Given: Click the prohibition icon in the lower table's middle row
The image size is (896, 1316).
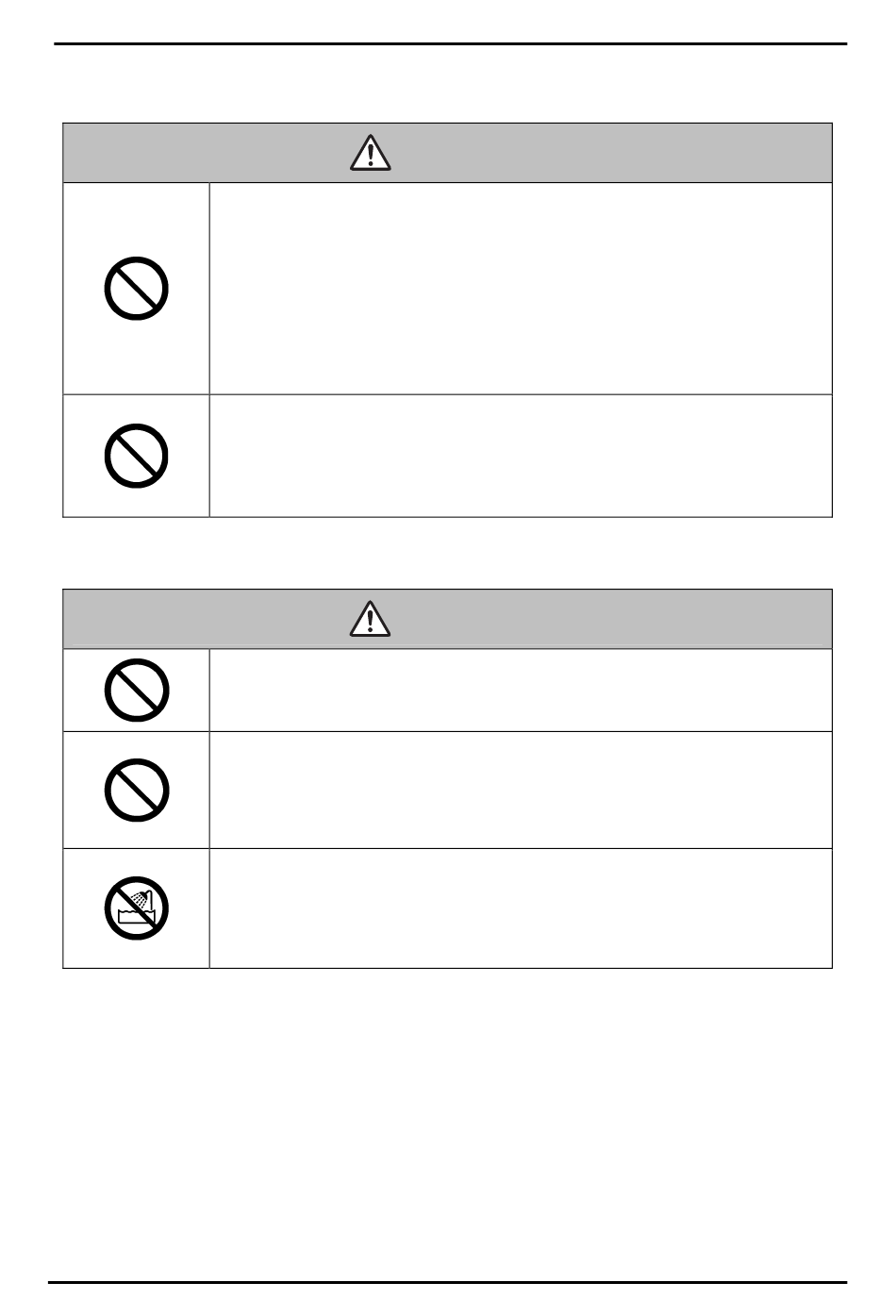Looking at the screenshot, I should pos(136,790).
